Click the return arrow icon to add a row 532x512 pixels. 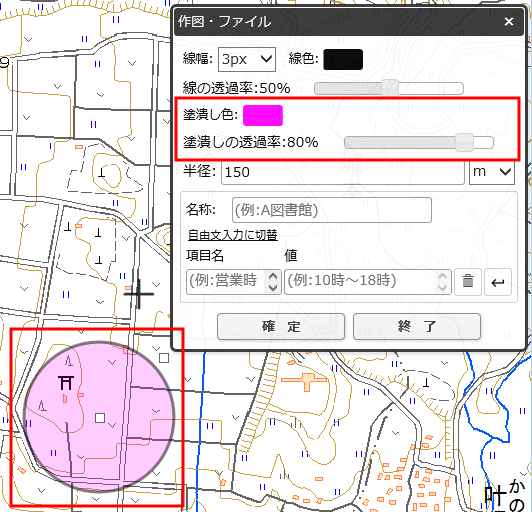click(x=498, y=282)
